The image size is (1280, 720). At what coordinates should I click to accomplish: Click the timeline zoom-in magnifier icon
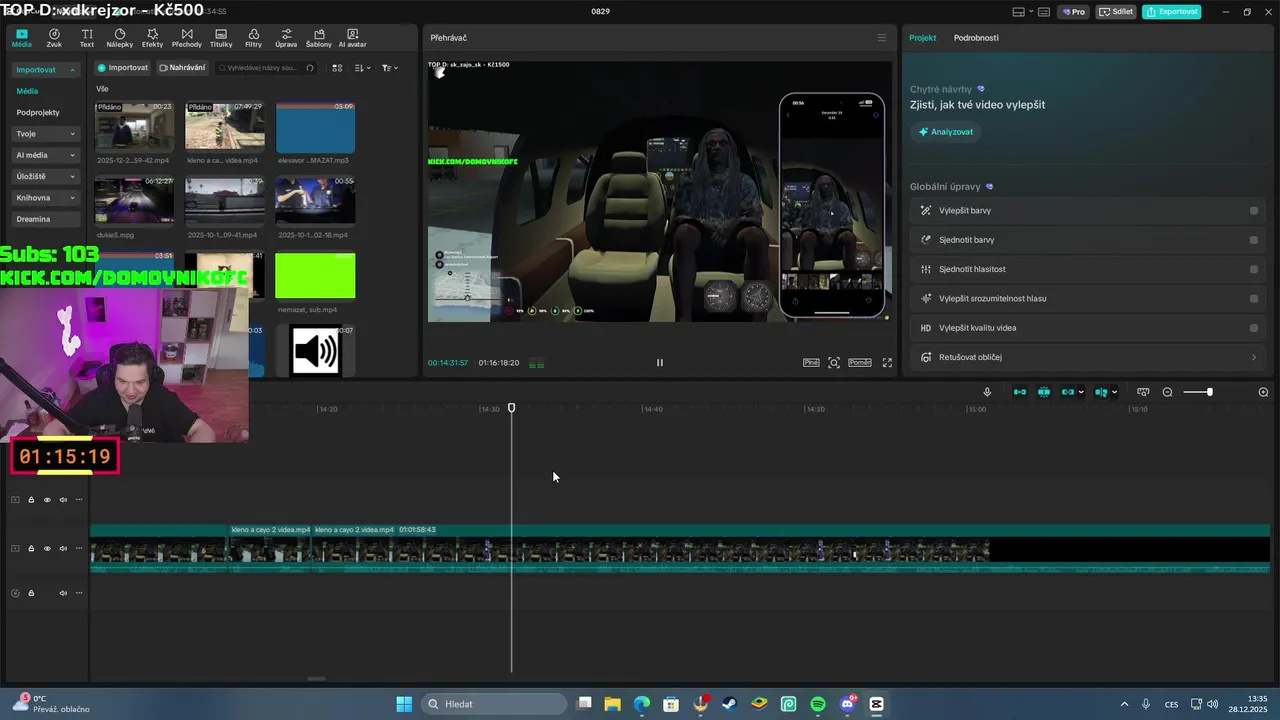click(1263, 392)
